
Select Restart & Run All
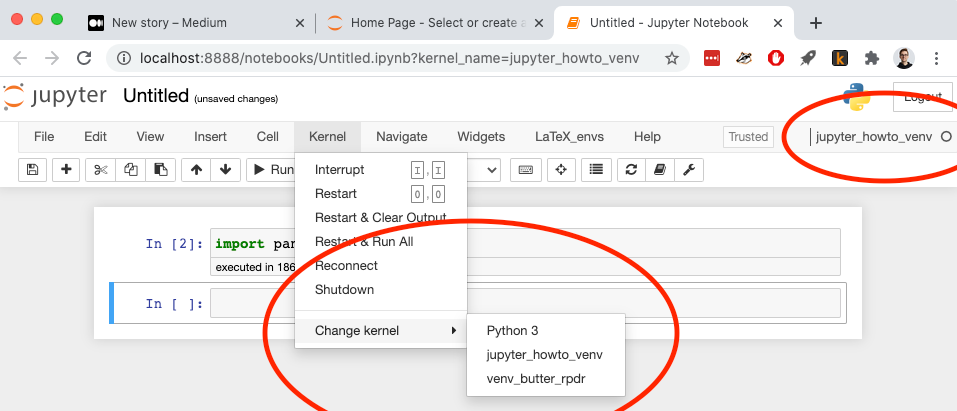point(381,241)
